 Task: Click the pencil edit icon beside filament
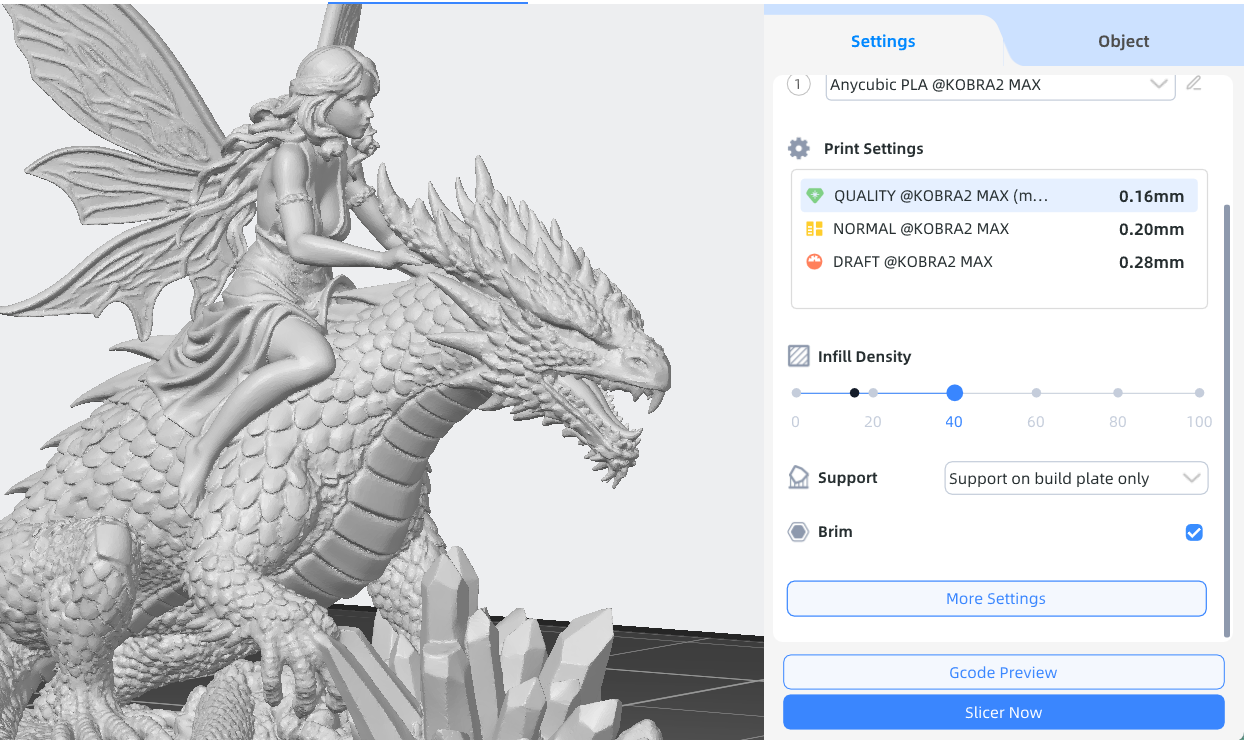click(1193, 84)
